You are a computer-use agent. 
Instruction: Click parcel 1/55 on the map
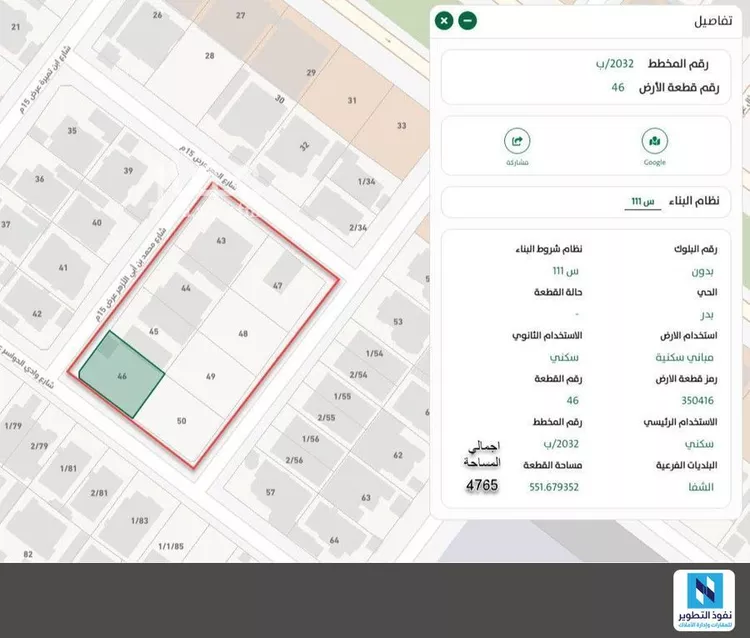pos(342,396)
